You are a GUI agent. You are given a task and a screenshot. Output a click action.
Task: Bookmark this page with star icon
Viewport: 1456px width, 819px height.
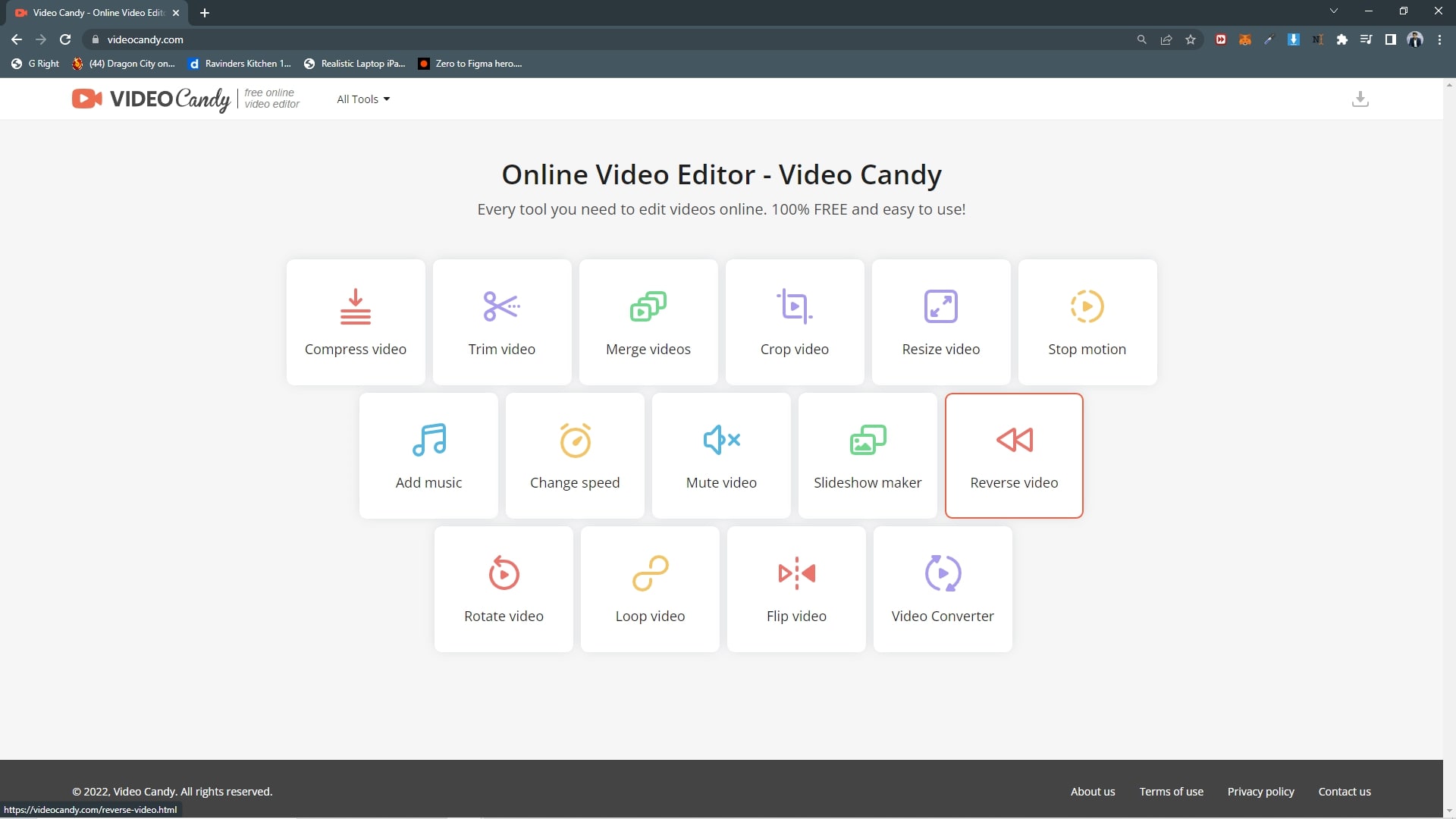pyautogui.click(x=1191, y=39)
